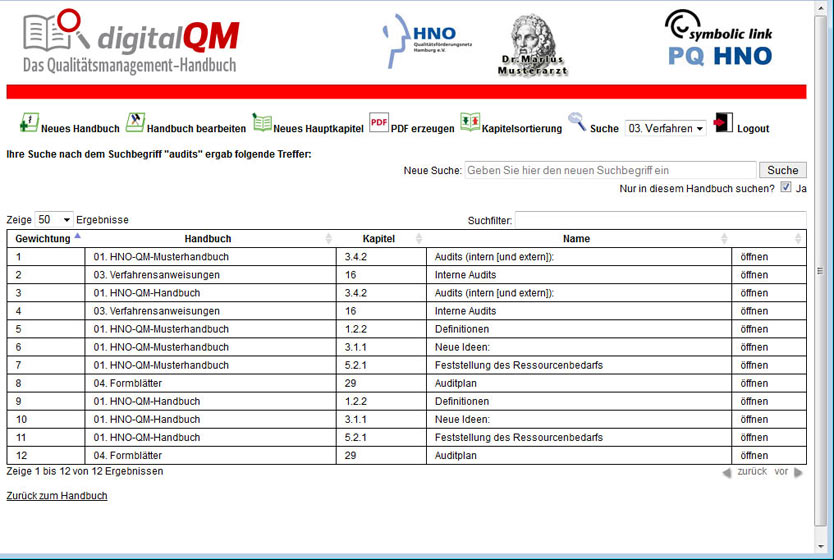The image size is (834, 560).
Task: Sort the last öffnen column
Action: 798,239
